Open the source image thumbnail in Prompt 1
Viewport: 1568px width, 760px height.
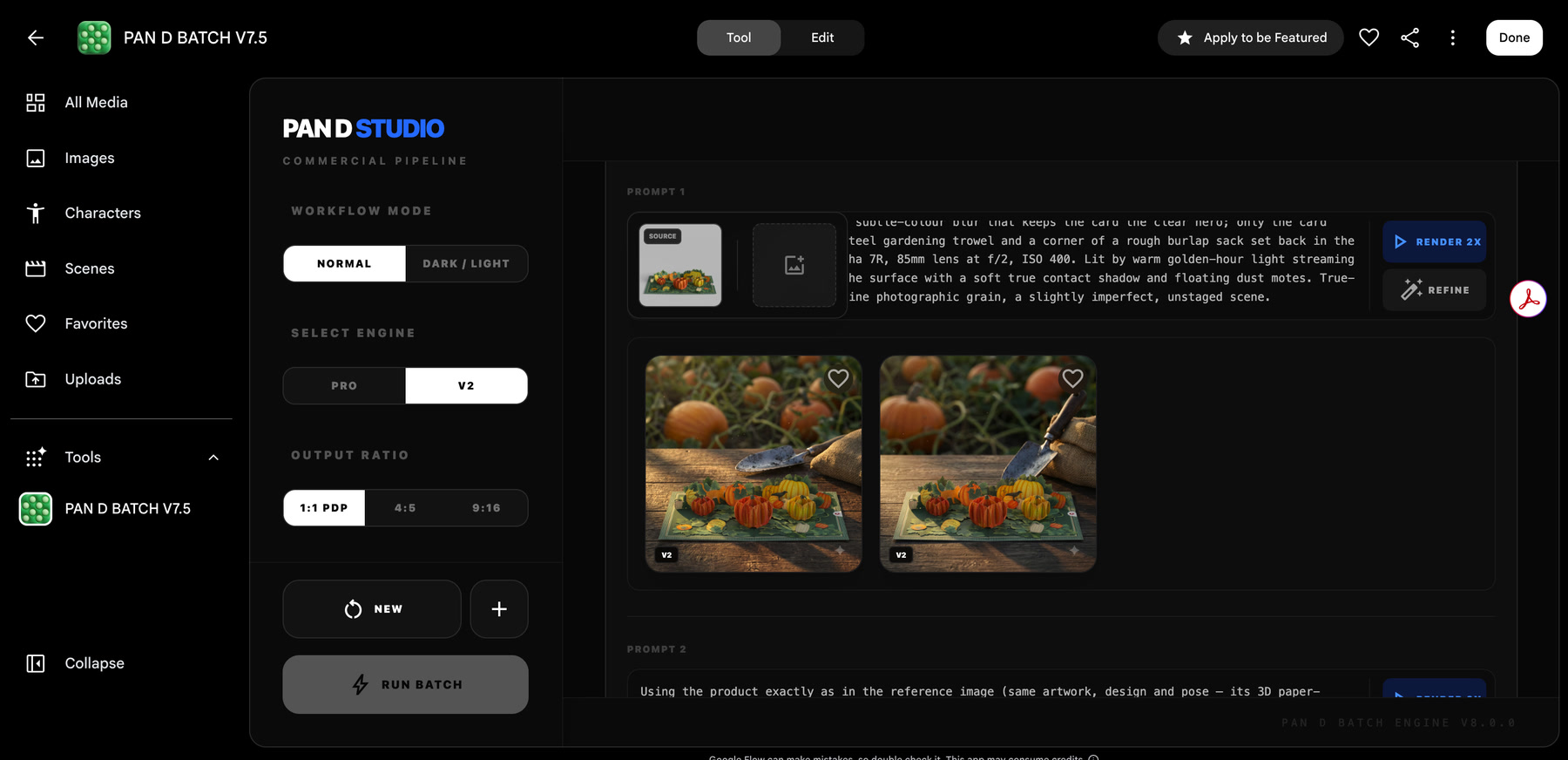pyautogui.click(x=680, y=265)
